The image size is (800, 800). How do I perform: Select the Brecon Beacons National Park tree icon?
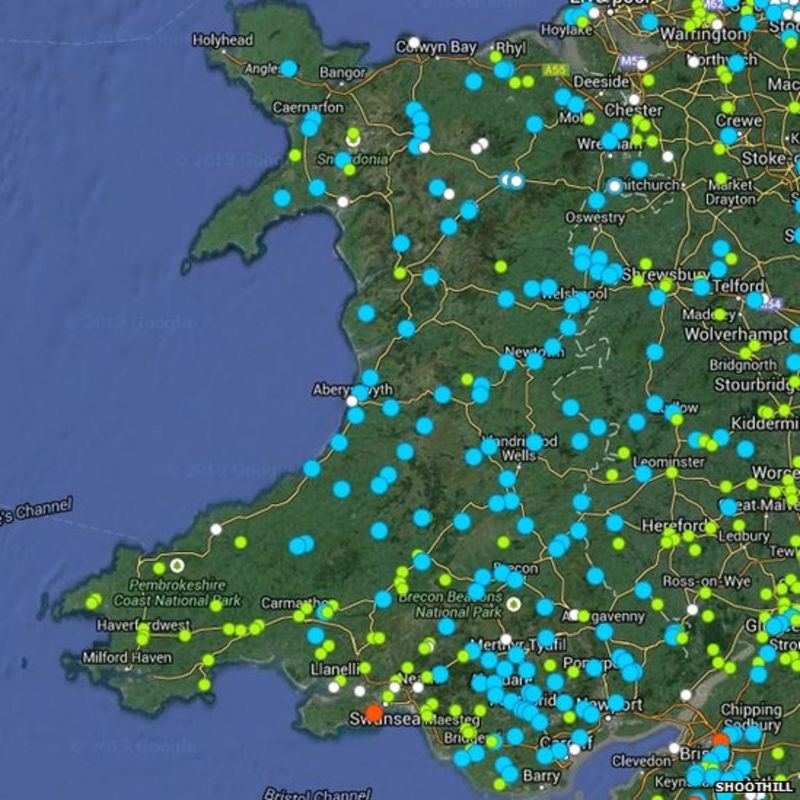(x=514, y=605)
